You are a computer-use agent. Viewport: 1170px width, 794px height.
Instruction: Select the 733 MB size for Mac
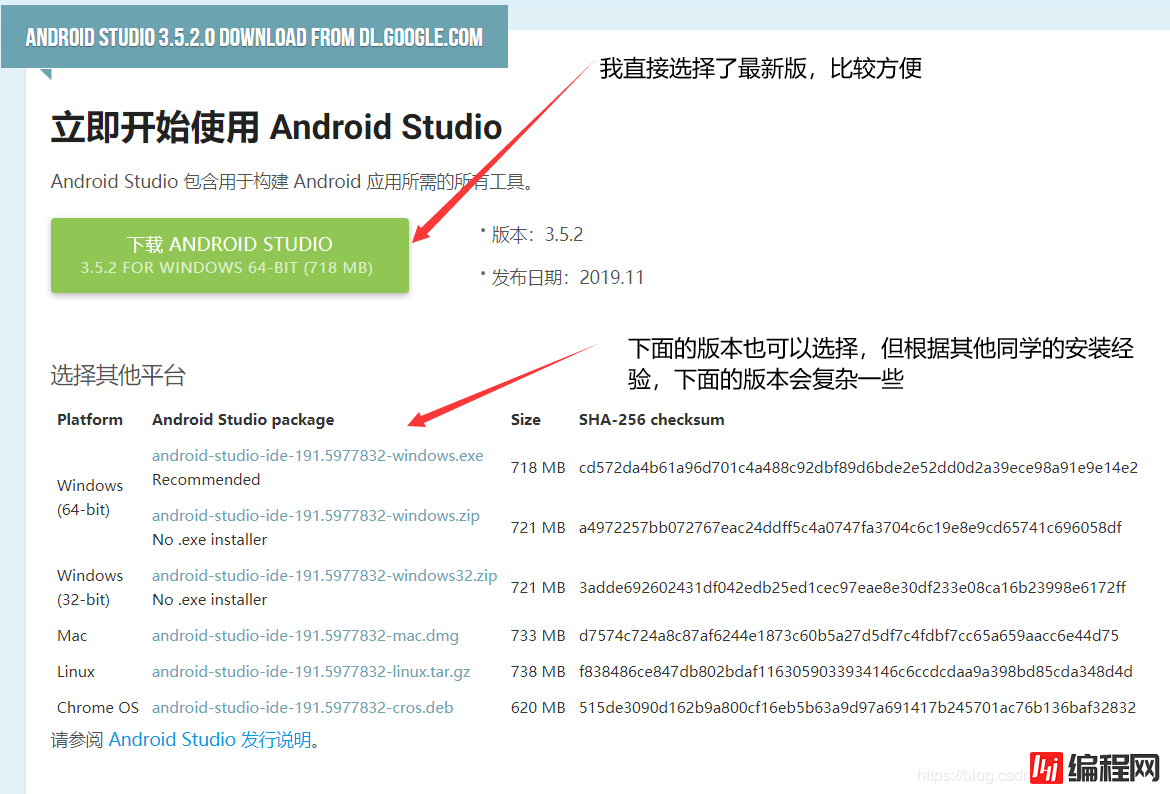[538, 636]
